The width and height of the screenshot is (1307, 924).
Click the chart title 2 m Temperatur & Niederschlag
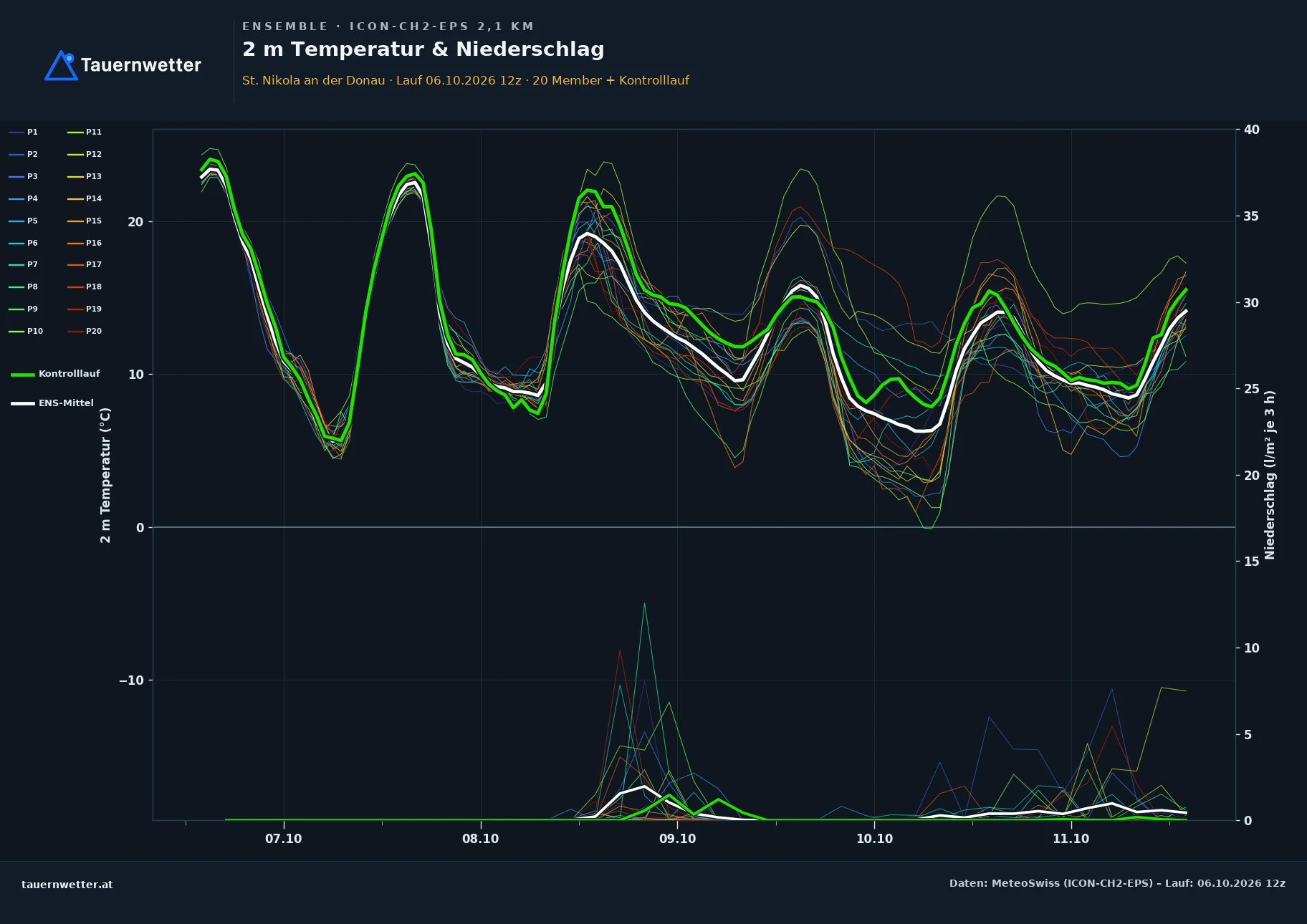point(423,49)
